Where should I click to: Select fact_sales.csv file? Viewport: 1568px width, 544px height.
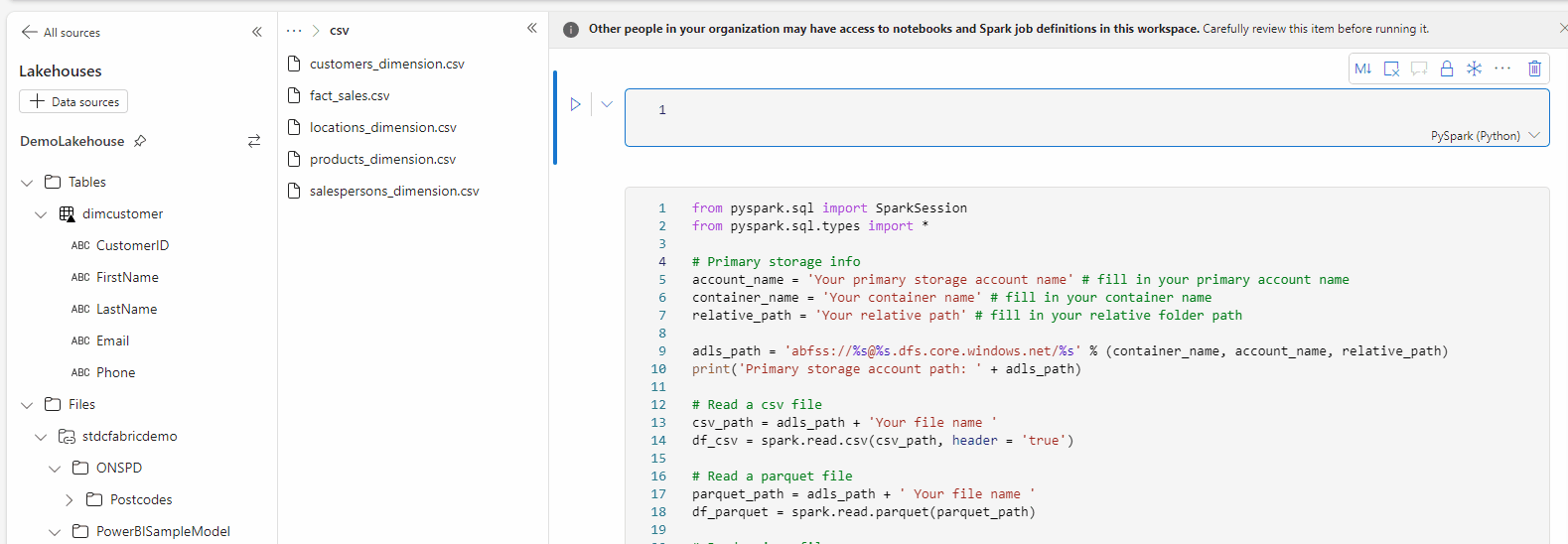coord(350,95)
